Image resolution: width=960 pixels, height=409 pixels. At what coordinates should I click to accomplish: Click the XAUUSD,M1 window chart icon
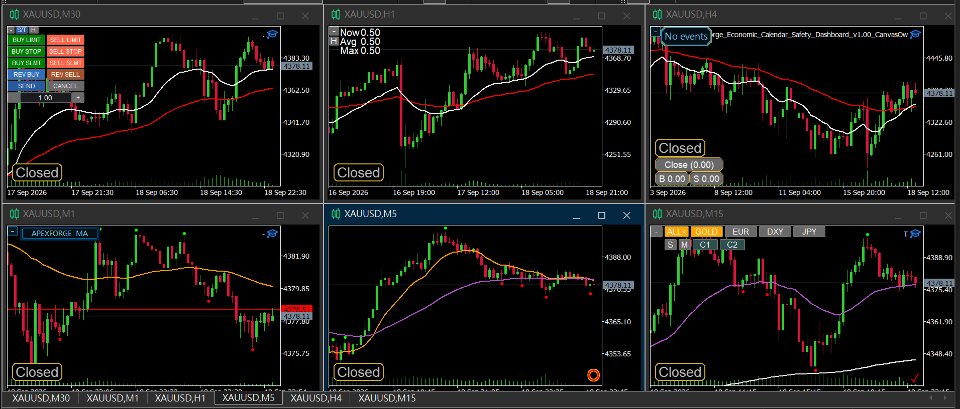(14, 214)
